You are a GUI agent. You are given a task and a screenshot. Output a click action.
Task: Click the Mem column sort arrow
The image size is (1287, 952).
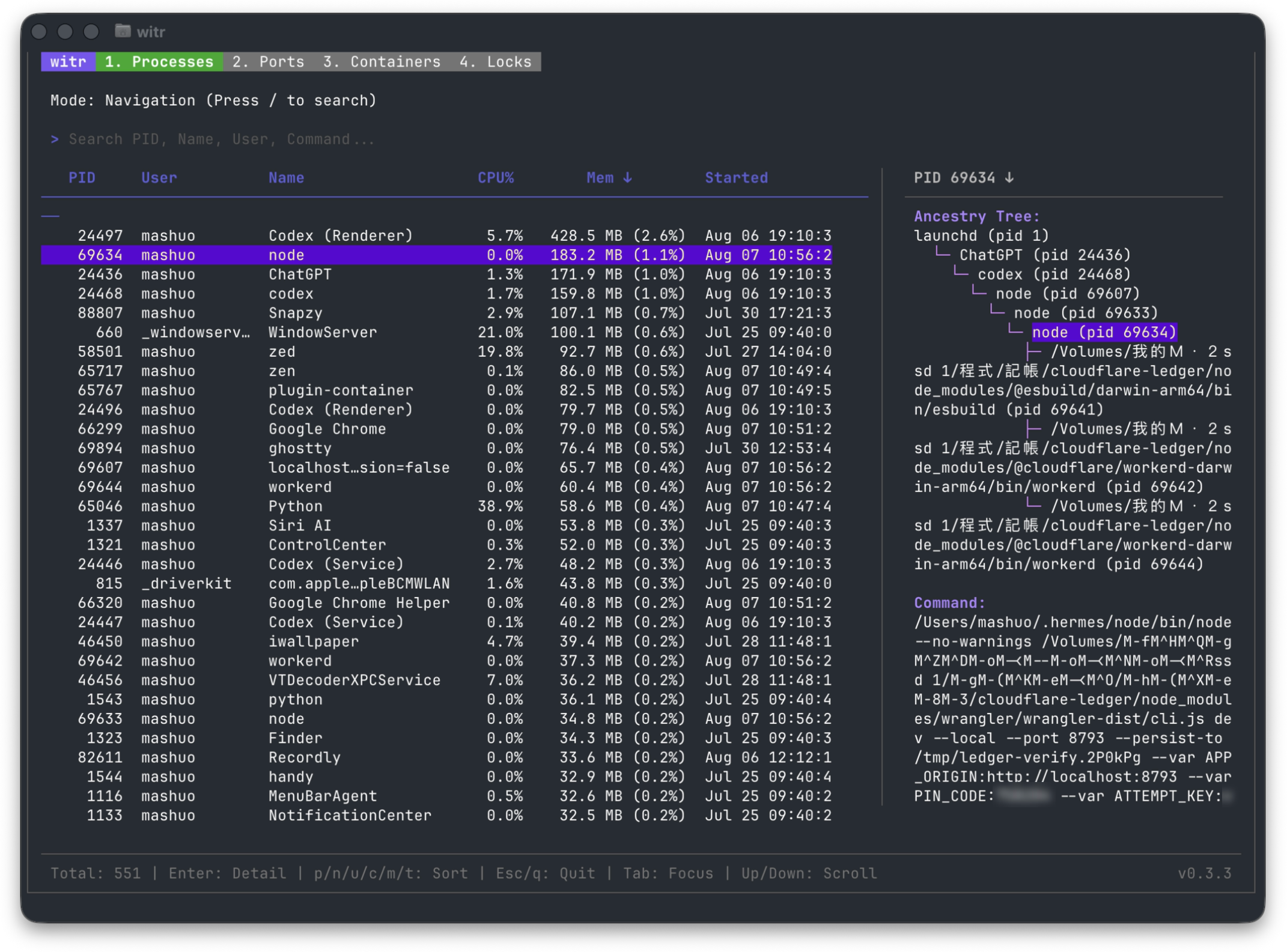[x=627, y=178]
